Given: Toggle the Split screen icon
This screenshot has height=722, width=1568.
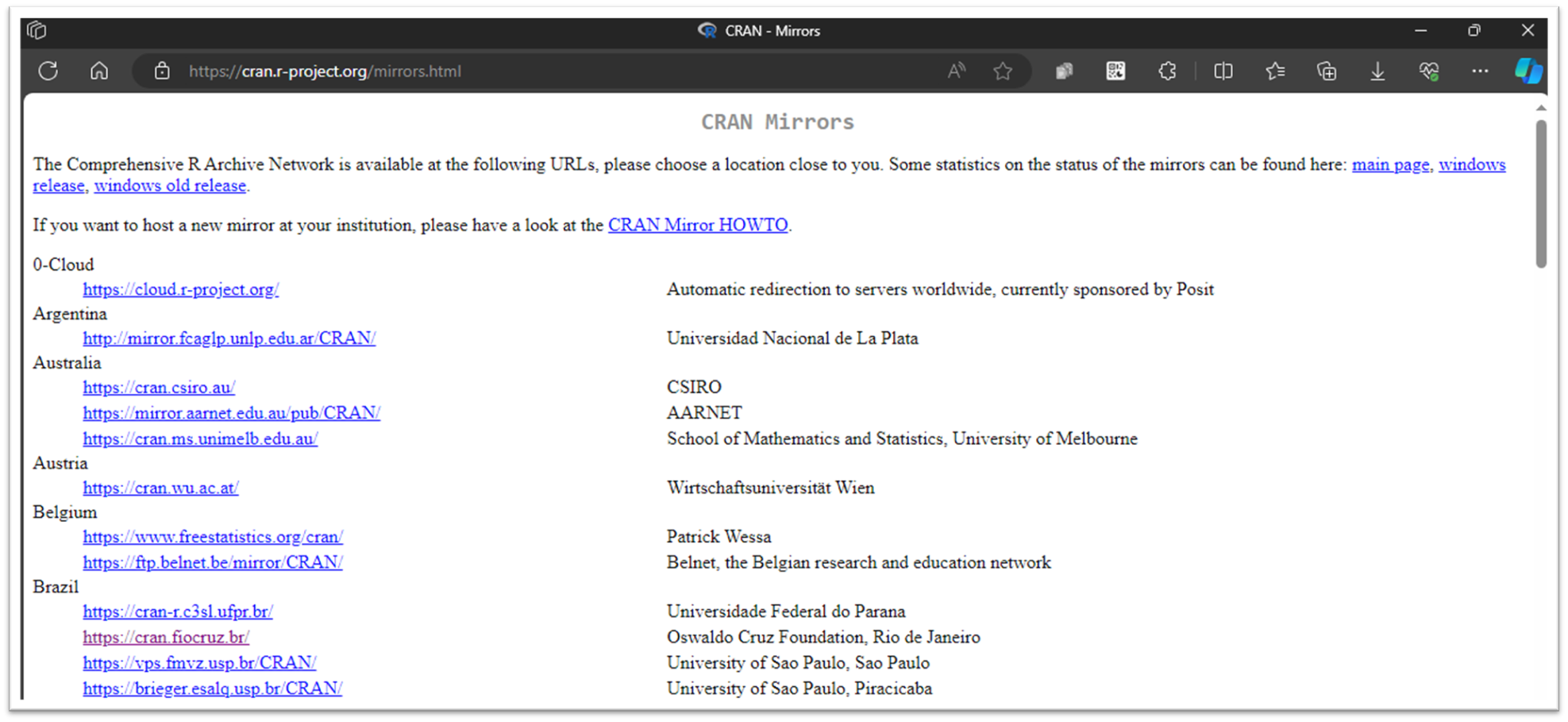Looking at the screenshot, I should (x=1223, y=71).
